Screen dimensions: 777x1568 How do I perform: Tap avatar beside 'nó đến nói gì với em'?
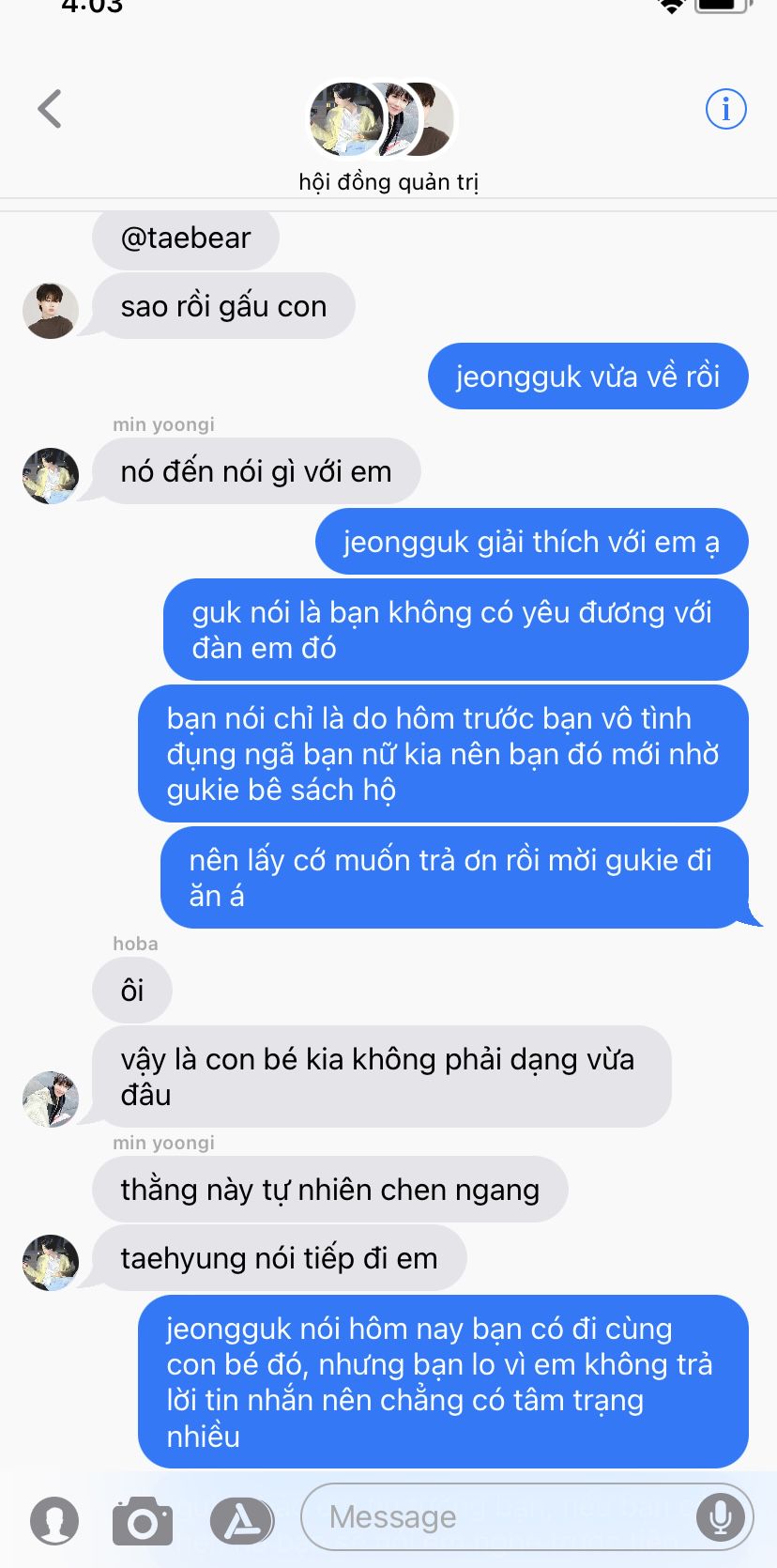pos(51,476)
